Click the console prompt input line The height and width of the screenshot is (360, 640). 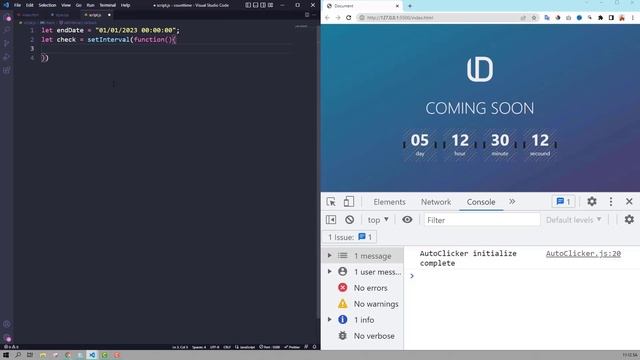point(522,276)
